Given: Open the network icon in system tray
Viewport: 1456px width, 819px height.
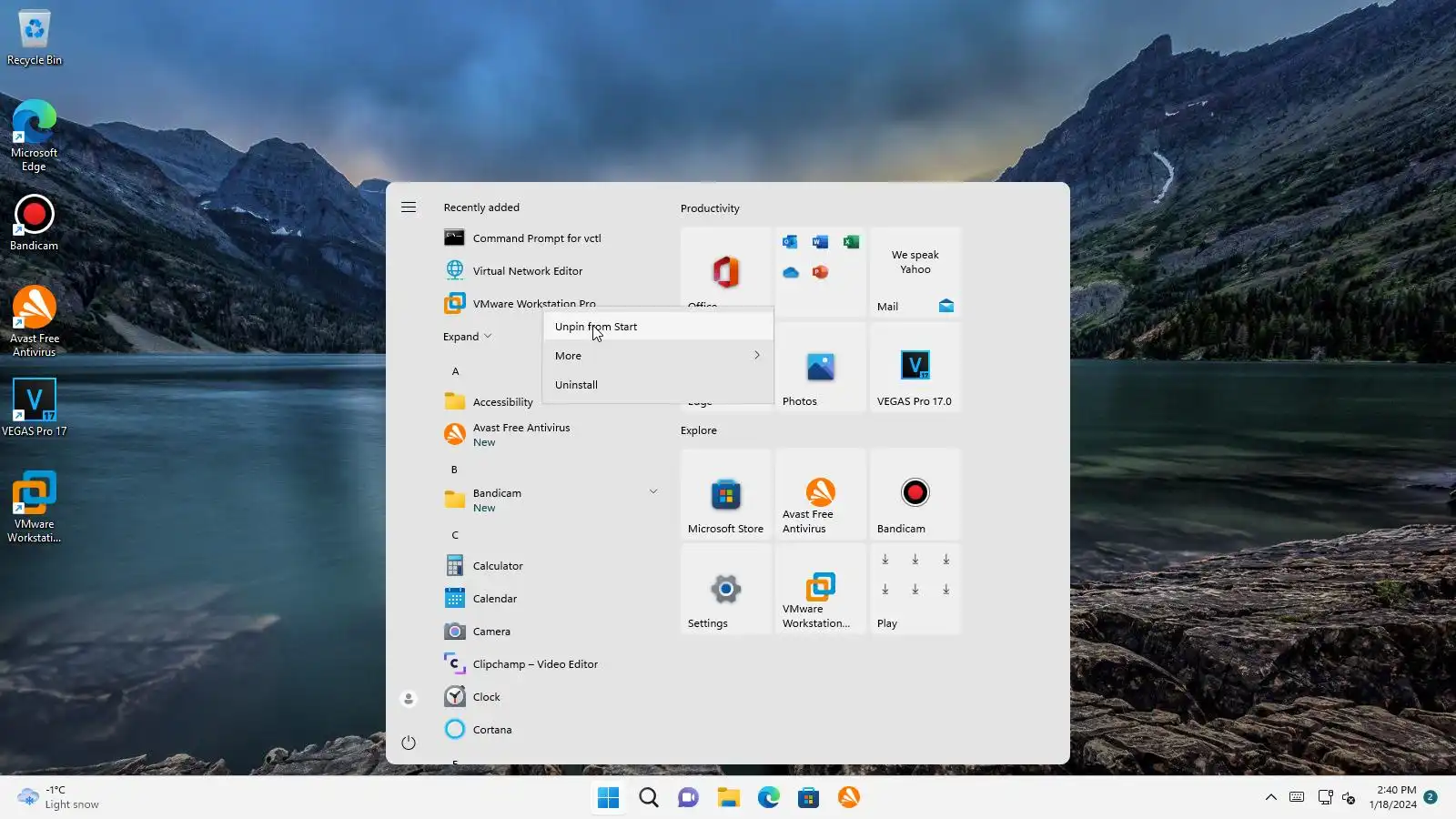Looking at the screenshot, I should click(x=1325, y=797).
